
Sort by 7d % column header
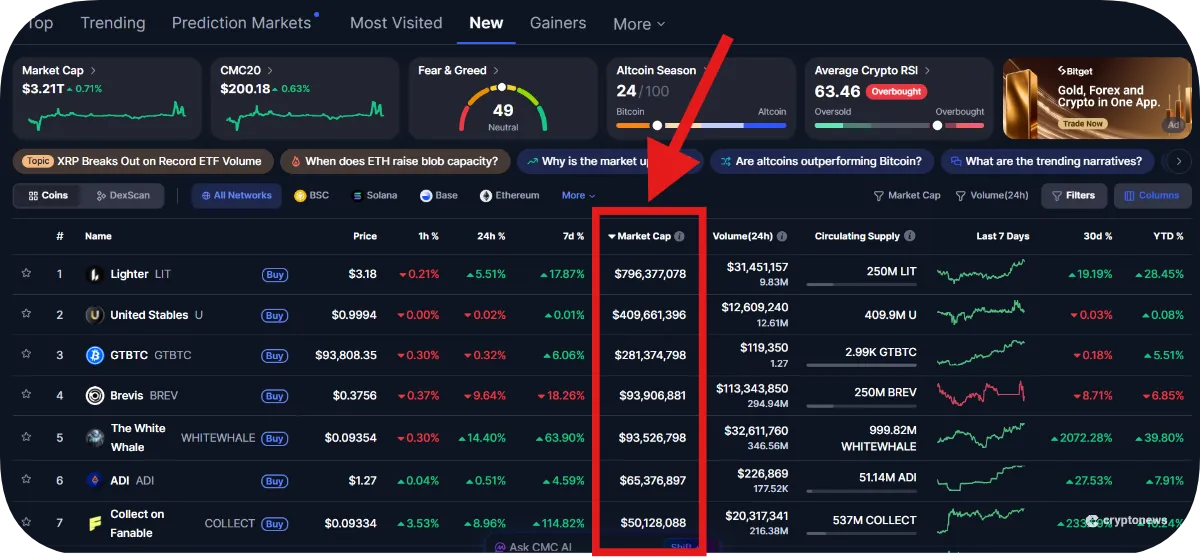pos(572,237)
